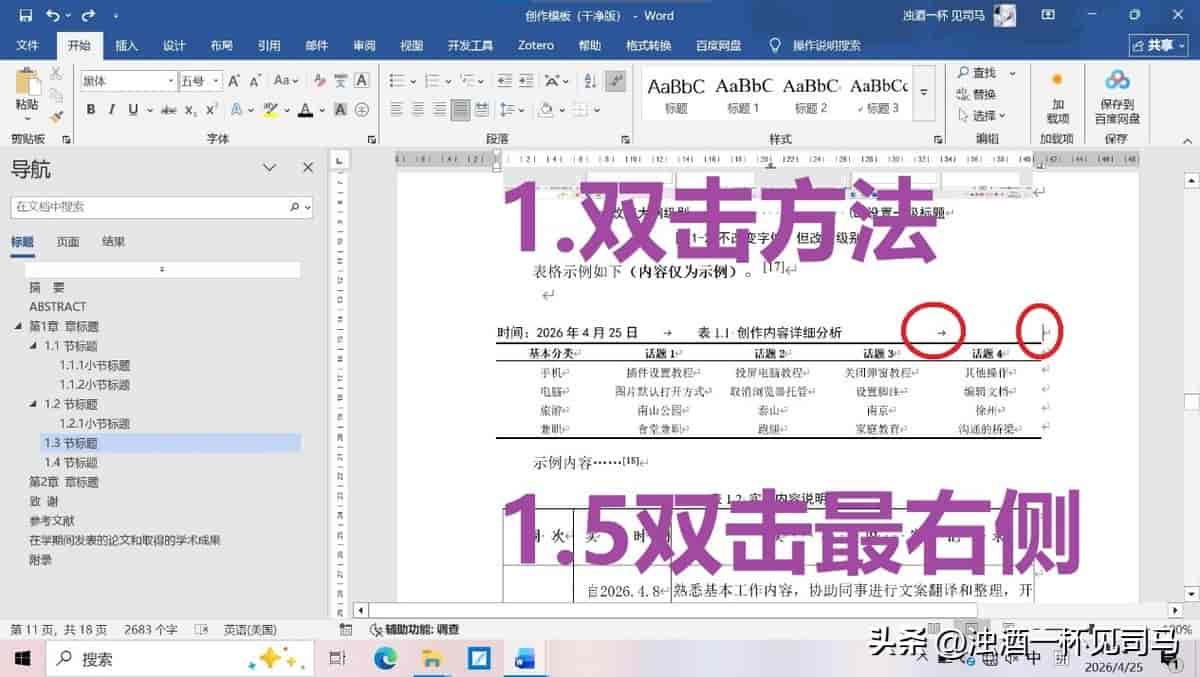Click the Undo arrow in title bar
Image resolution: width=1200 pixels, height=677 pixels.
click(x=52, y=15)
